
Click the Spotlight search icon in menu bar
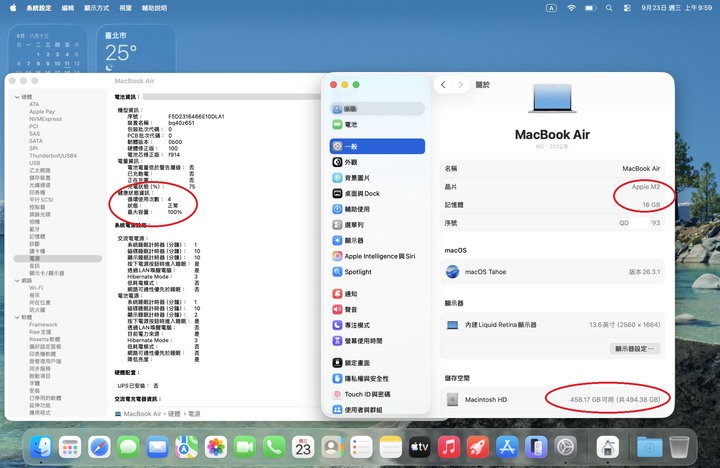pyautogui.click(x=609, y=8)
